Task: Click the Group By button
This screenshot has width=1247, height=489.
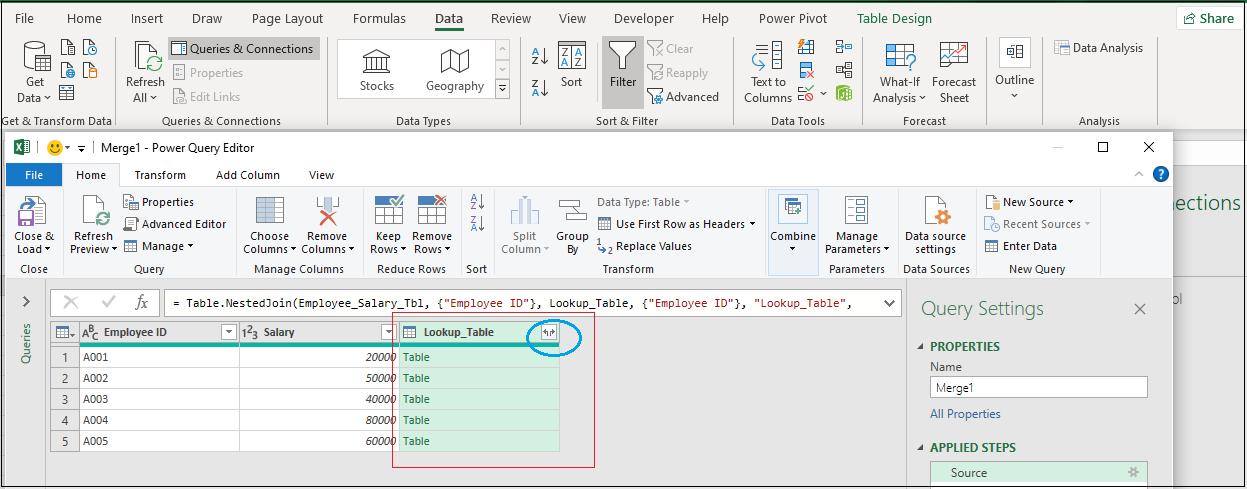Action: point(572,226)
